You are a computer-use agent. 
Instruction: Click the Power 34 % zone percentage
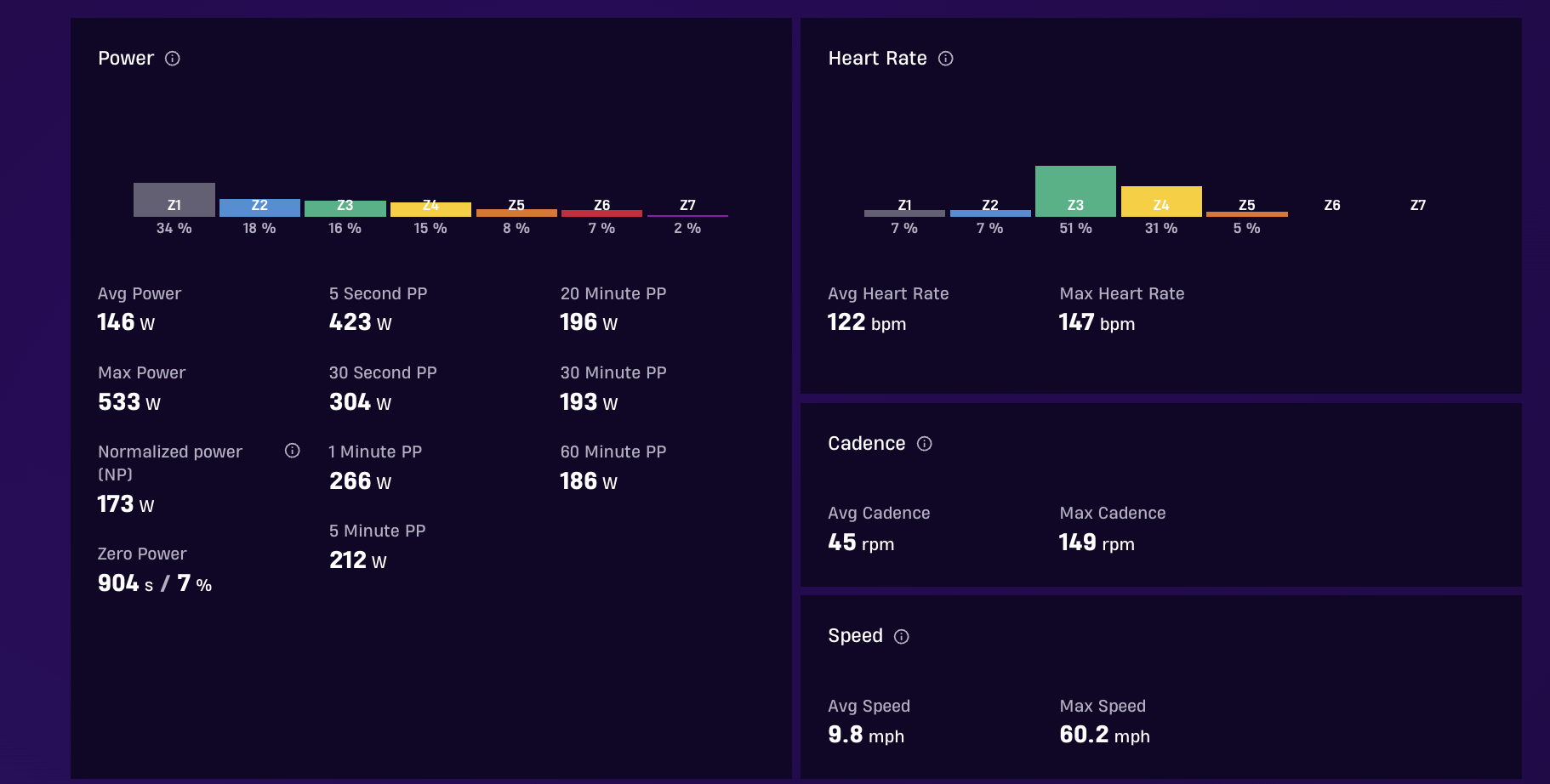[174, 229]
